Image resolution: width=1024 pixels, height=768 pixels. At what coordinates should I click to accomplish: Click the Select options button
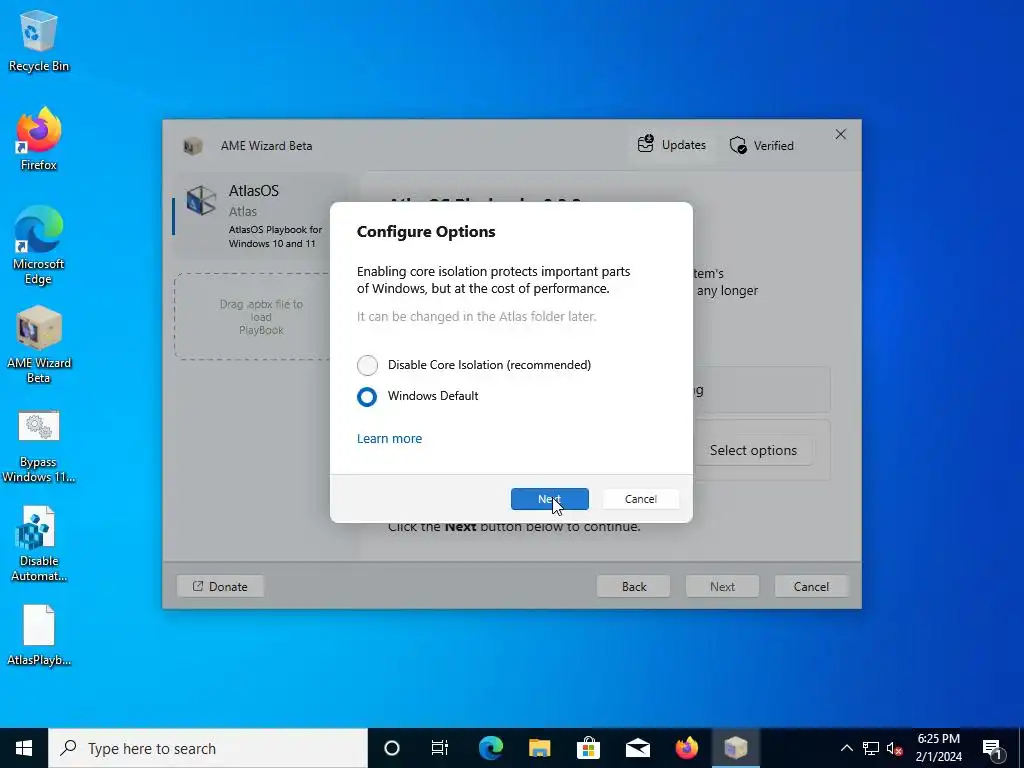pyautogui.click(x=753, y=450)
